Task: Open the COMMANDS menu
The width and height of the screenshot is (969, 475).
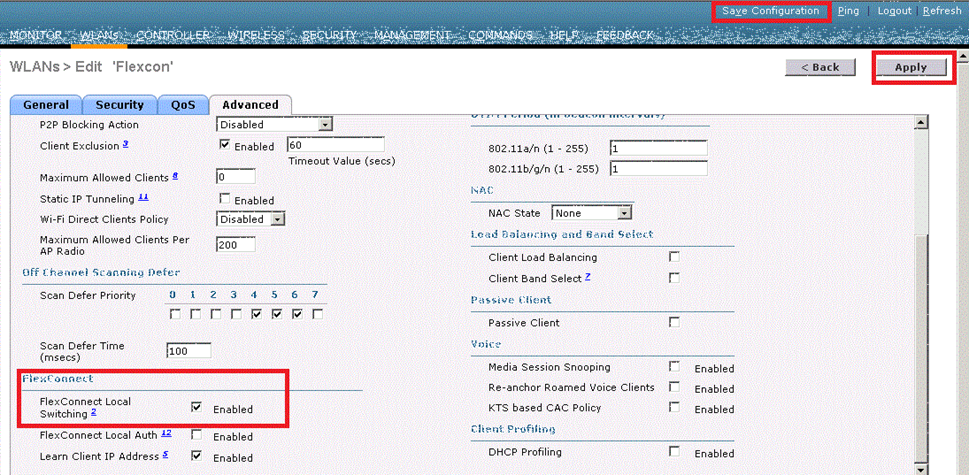Action: click(x=500, y=35)
